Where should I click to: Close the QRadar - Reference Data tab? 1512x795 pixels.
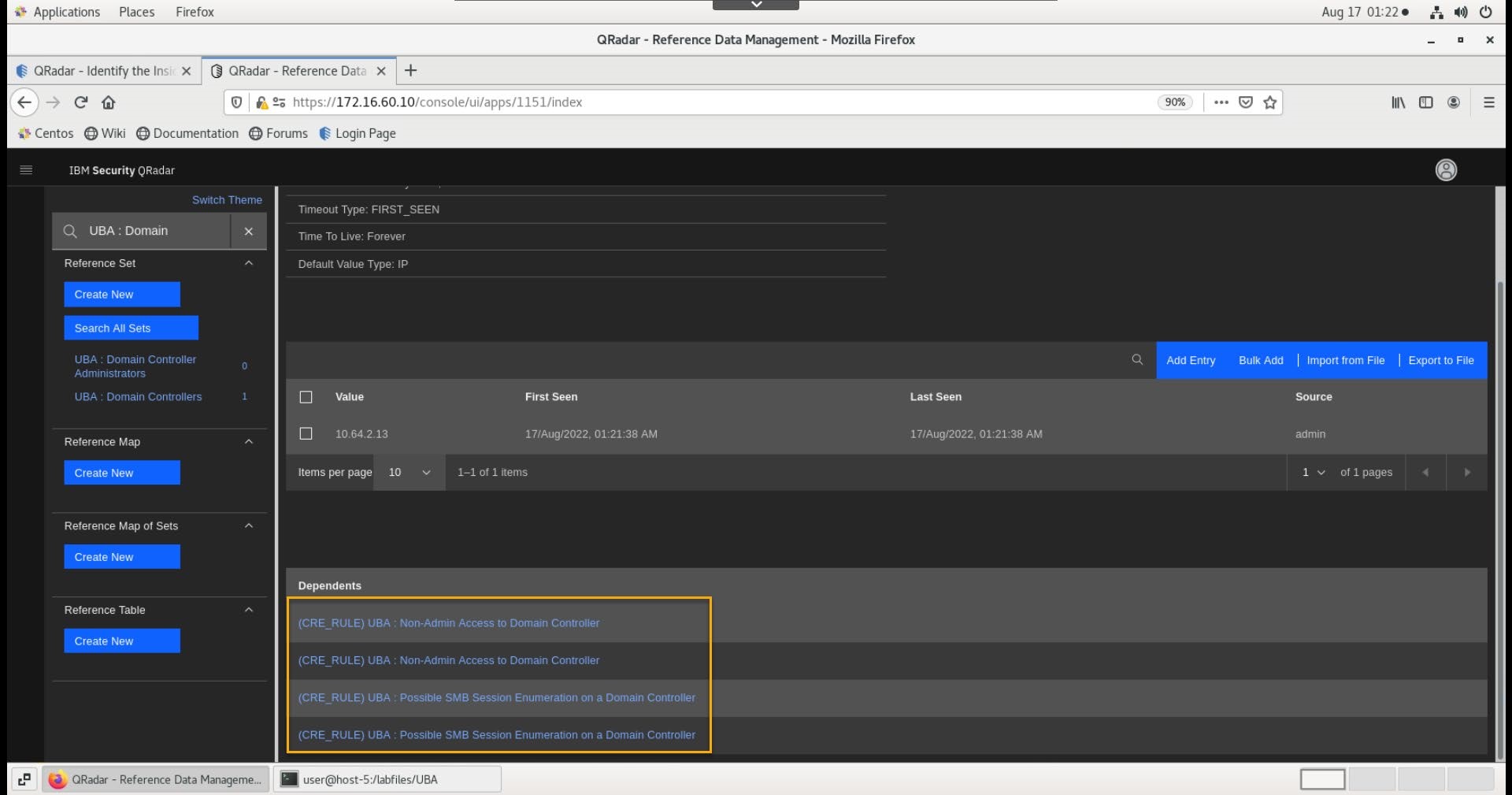tap(381, 71)
